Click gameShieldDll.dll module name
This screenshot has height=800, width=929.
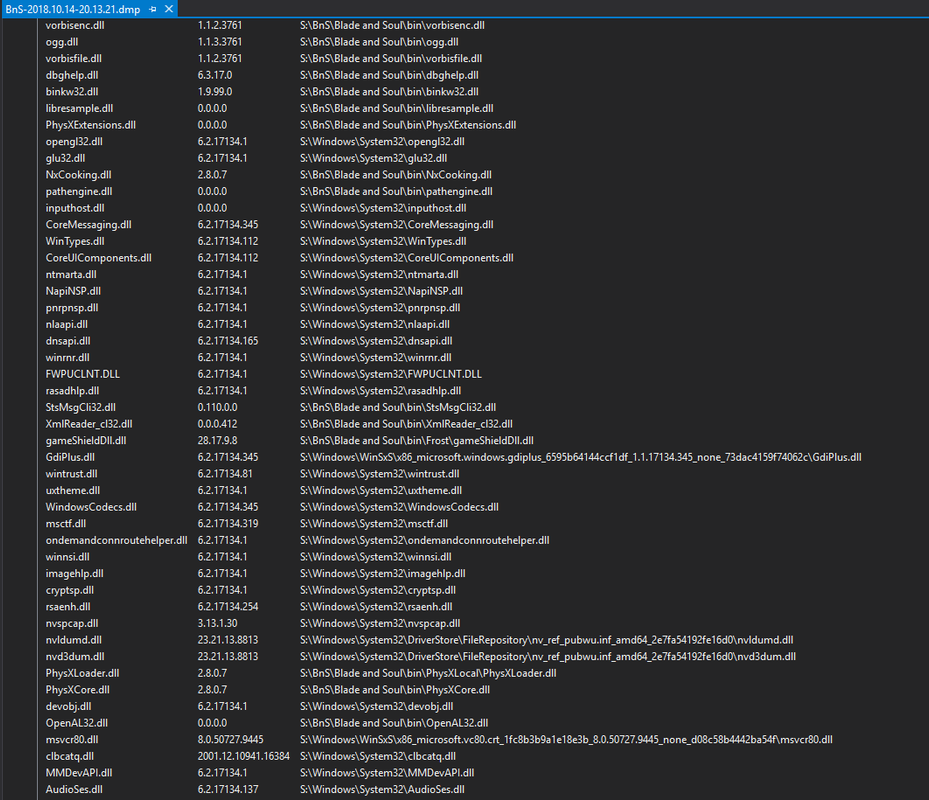86,440
